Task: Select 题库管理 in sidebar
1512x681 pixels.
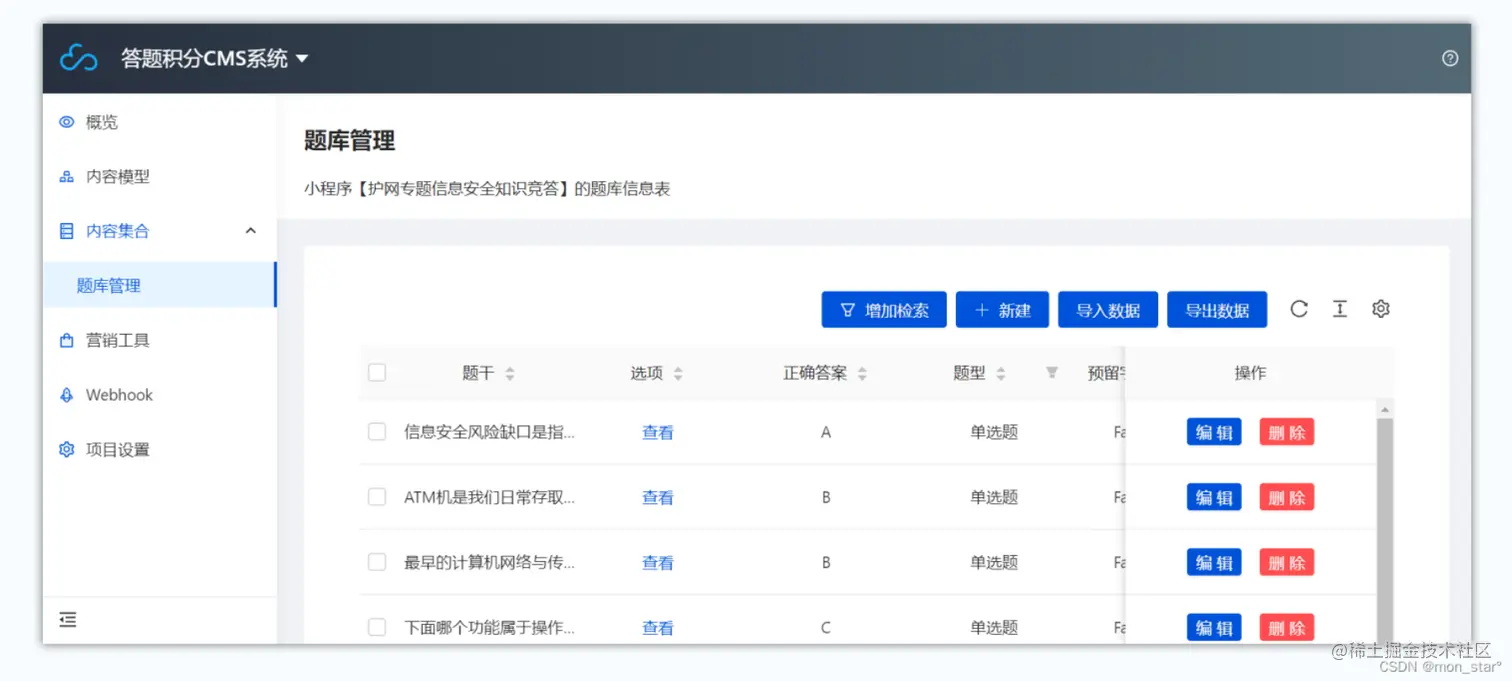Action: pyautogui.click(x=159, y=285)
